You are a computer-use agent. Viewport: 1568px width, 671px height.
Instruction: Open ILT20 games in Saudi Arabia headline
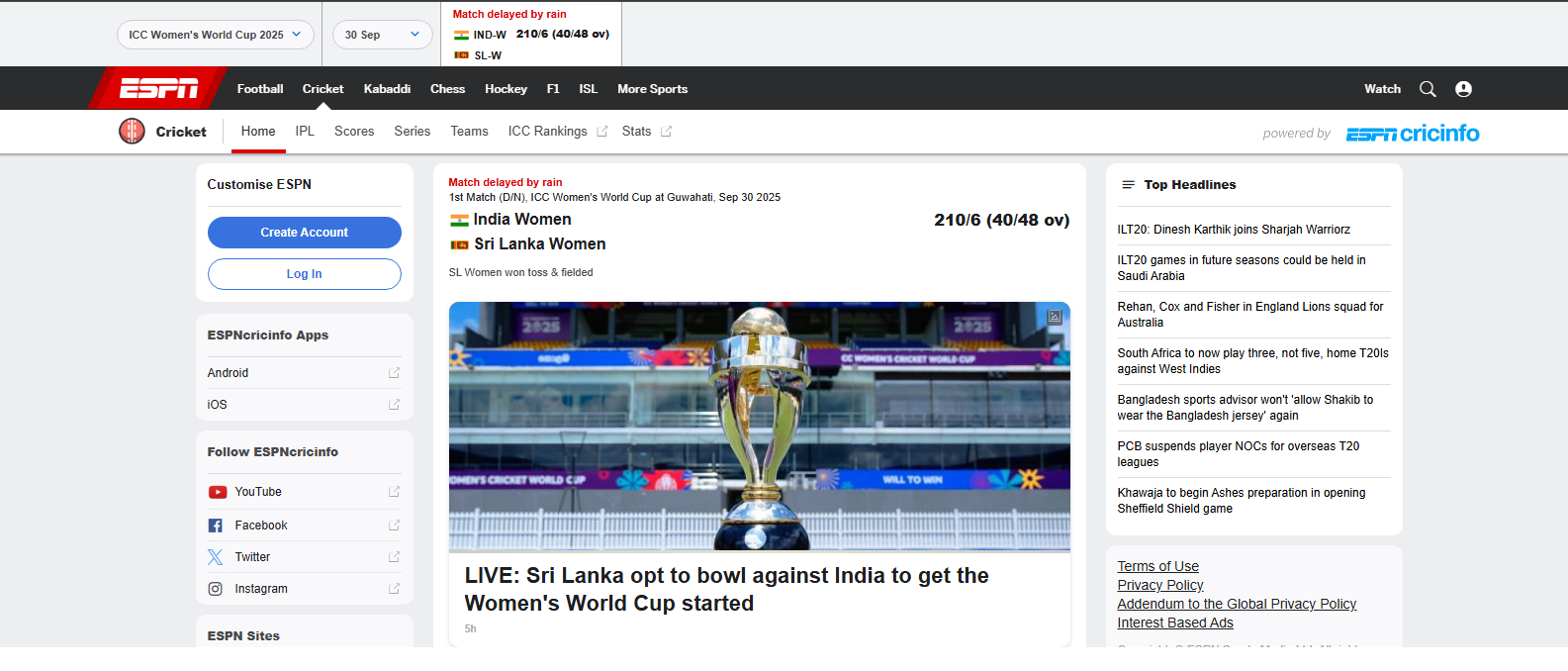pyautogui.click(x=1242, y=268)
